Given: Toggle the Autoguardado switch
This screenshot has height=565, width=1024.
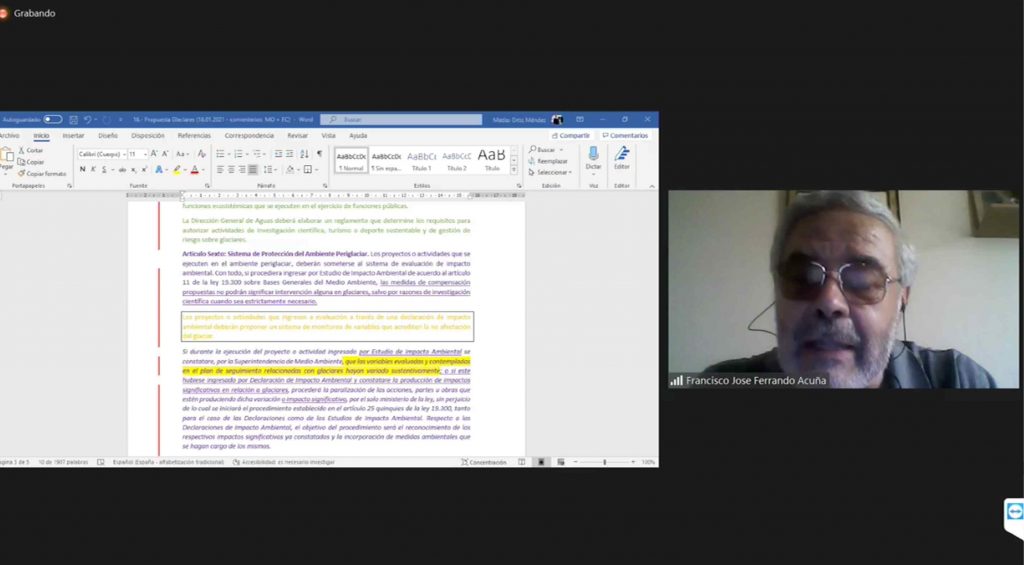Looking at the screenshot, I should point(53,120).
